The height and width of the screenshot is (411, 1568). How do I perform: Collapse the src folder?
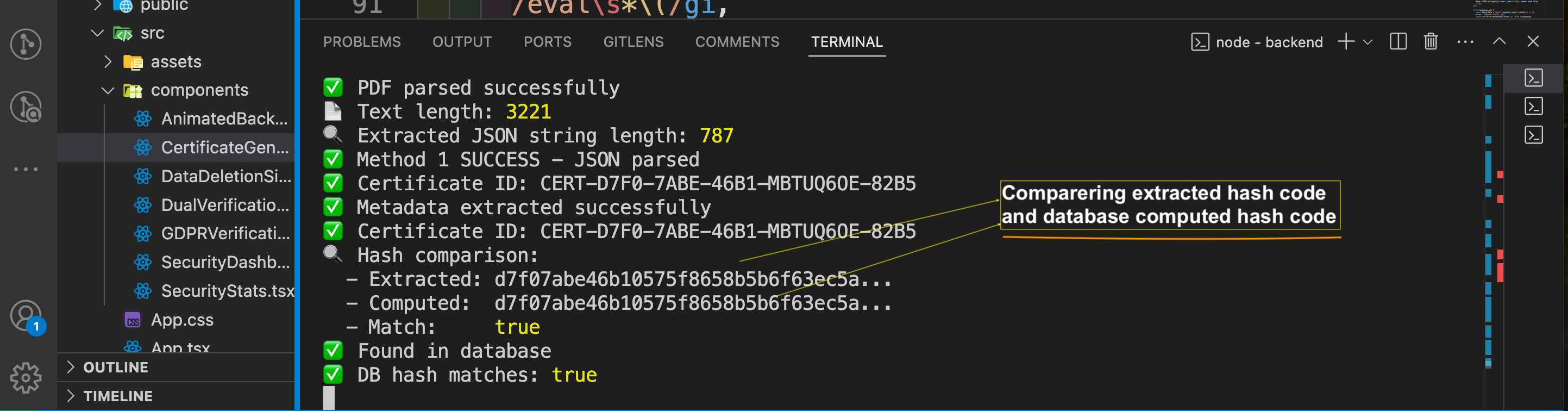click(97, 33)
